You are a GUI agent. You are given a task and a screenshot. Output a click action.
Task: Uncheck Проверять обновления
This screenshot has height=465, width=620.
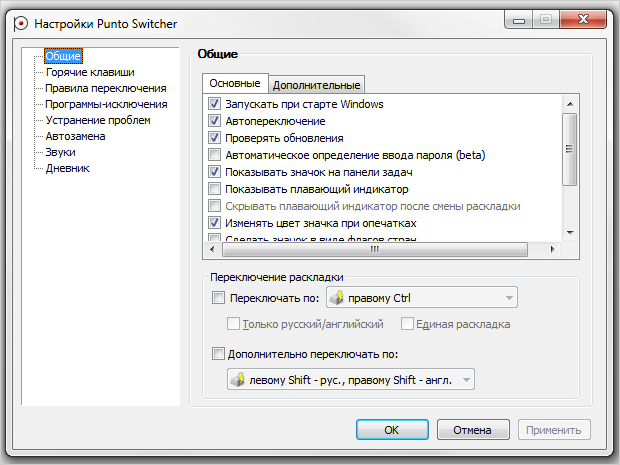pyautogui.click(x=214, y=138)
